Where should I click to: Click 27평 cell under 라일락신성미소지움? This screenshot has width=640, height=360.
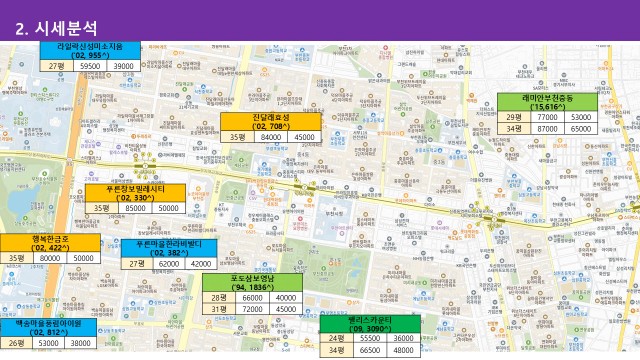[x=57, y=66]
